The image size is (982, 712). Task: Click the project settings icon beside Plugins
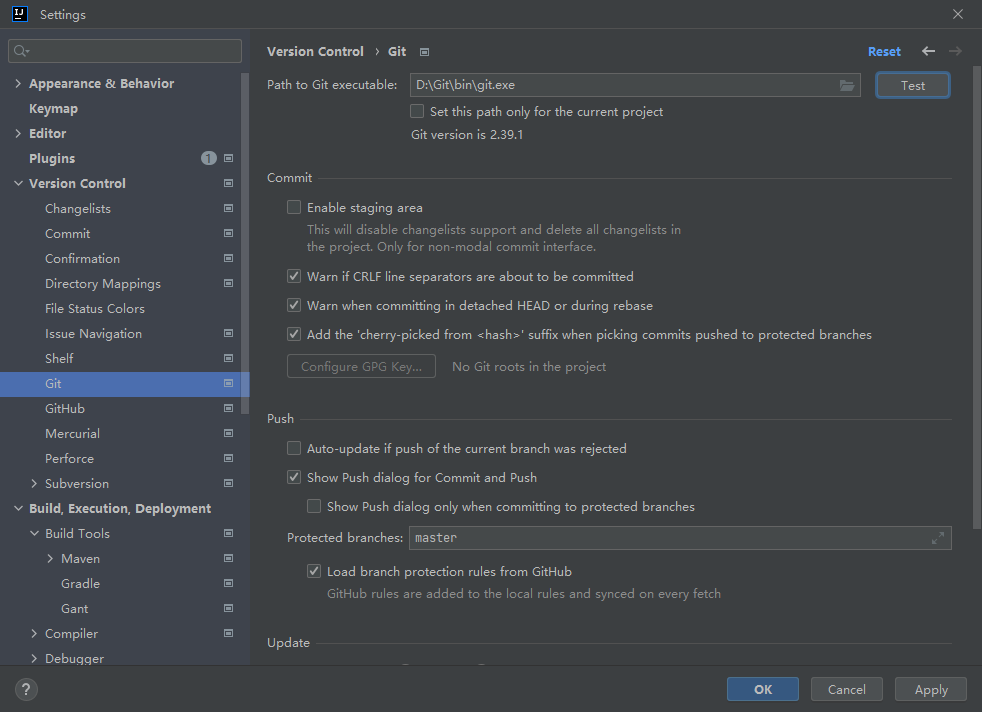[229, 158]
